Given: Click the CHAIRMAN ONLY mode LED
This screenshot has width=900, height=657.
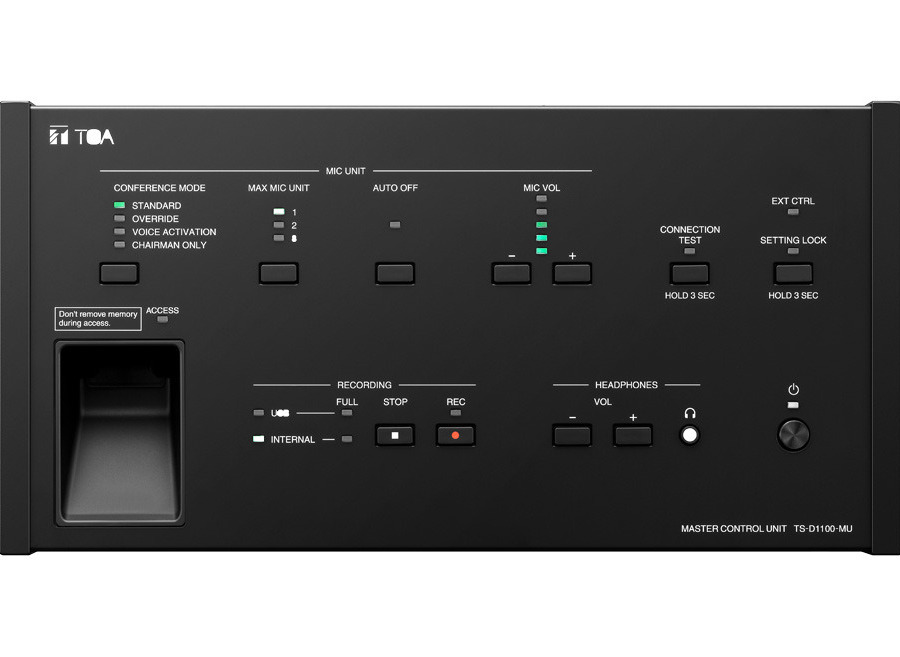Looking at the screenshot, I should (119, 244).
